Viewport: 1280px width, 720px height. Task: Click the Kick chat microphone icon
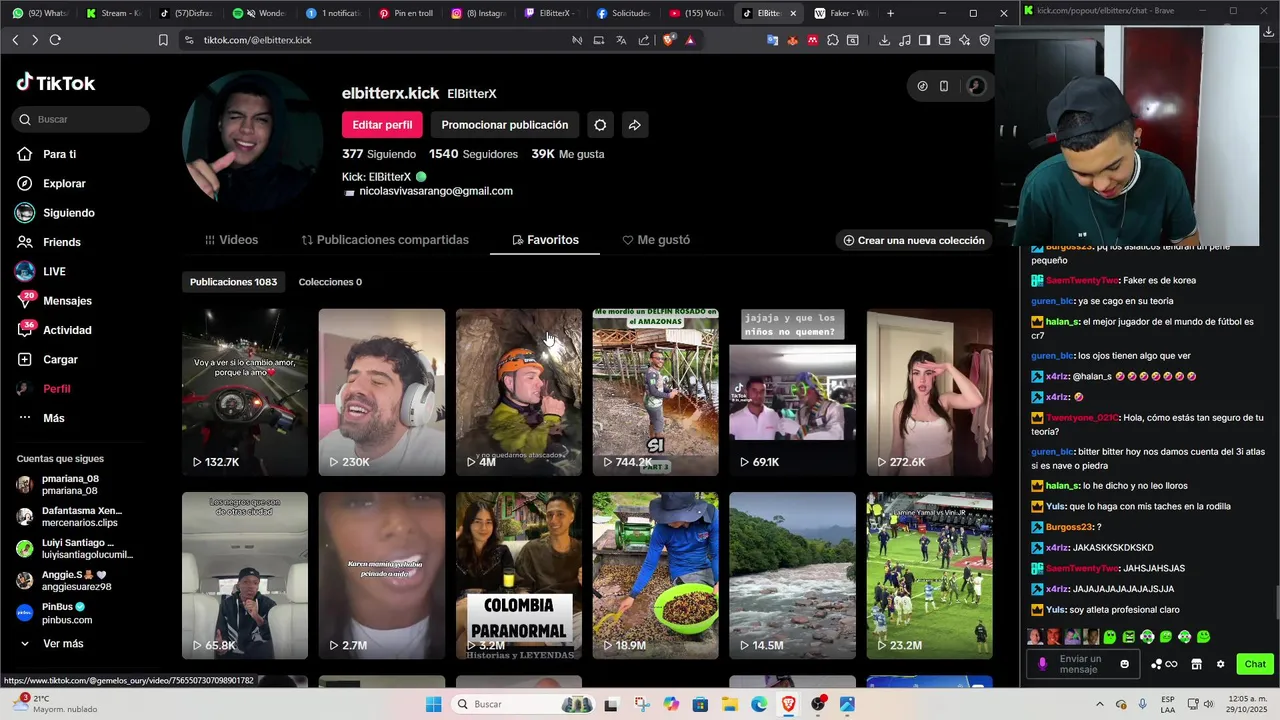(1042, 664)
